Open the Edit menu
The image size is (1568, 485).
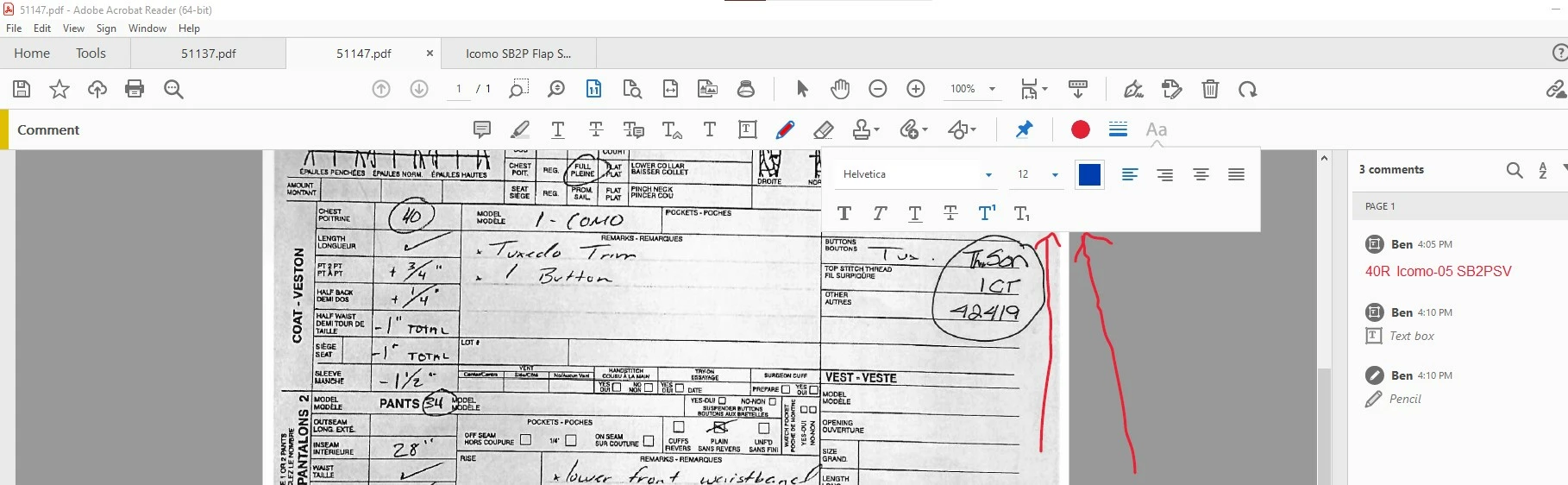point(42,28)
